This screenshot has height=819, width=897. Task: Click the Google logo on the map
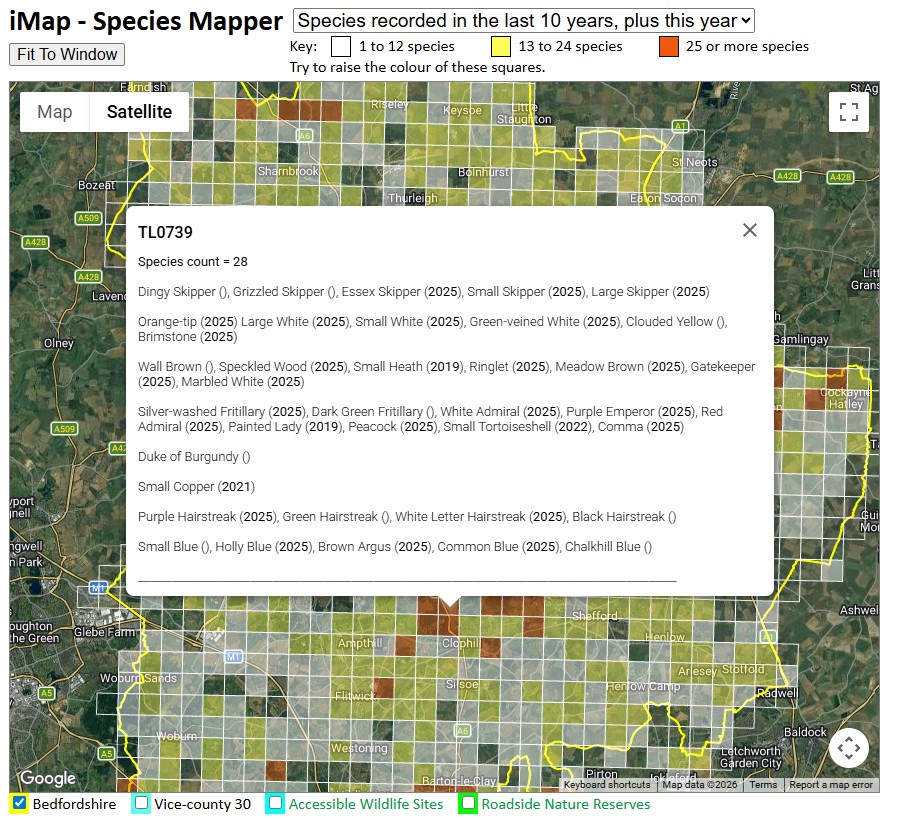click(46, 778)
